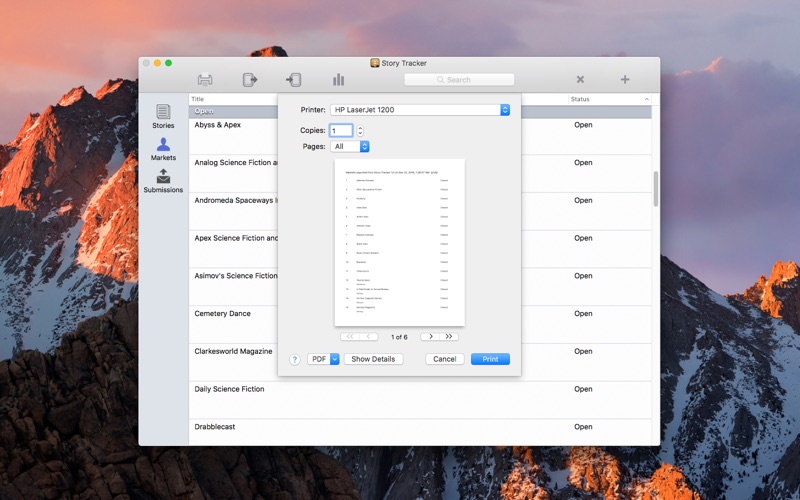Image resolution: width=800 pixels, height=500 pixels.
Task: Click the markets list vertical scrollbar
Action: pyautogui.click(x=656, y=189)
